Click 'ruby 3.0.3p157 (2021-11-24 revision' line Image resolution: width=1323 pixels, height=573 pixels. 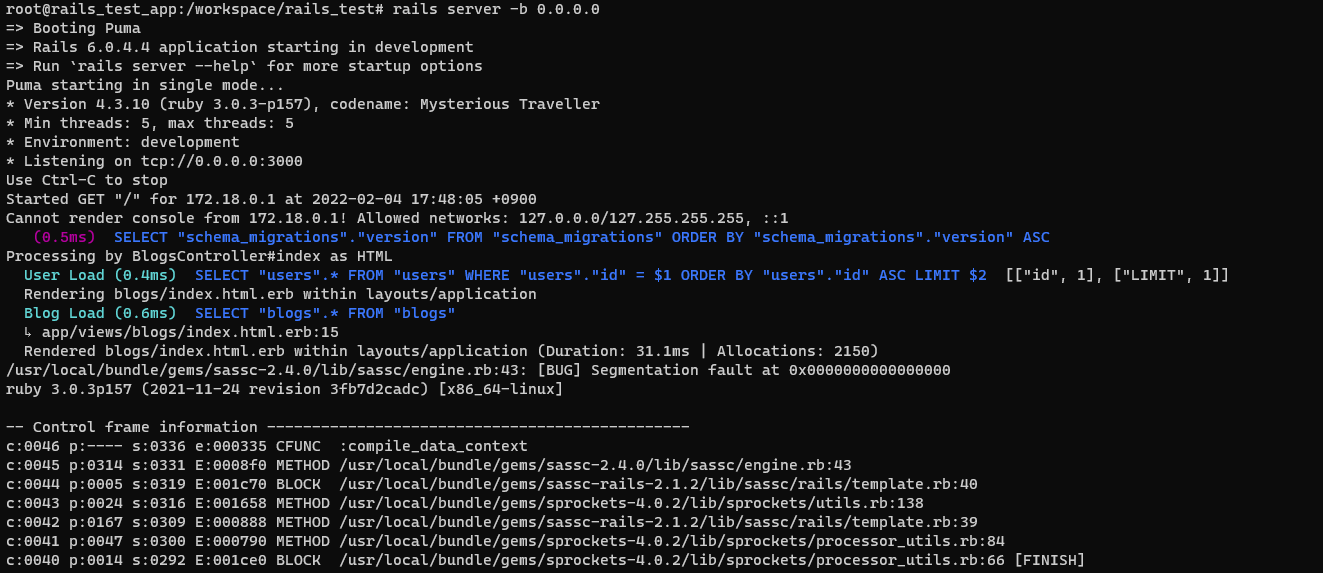click(x=284, y=389)
